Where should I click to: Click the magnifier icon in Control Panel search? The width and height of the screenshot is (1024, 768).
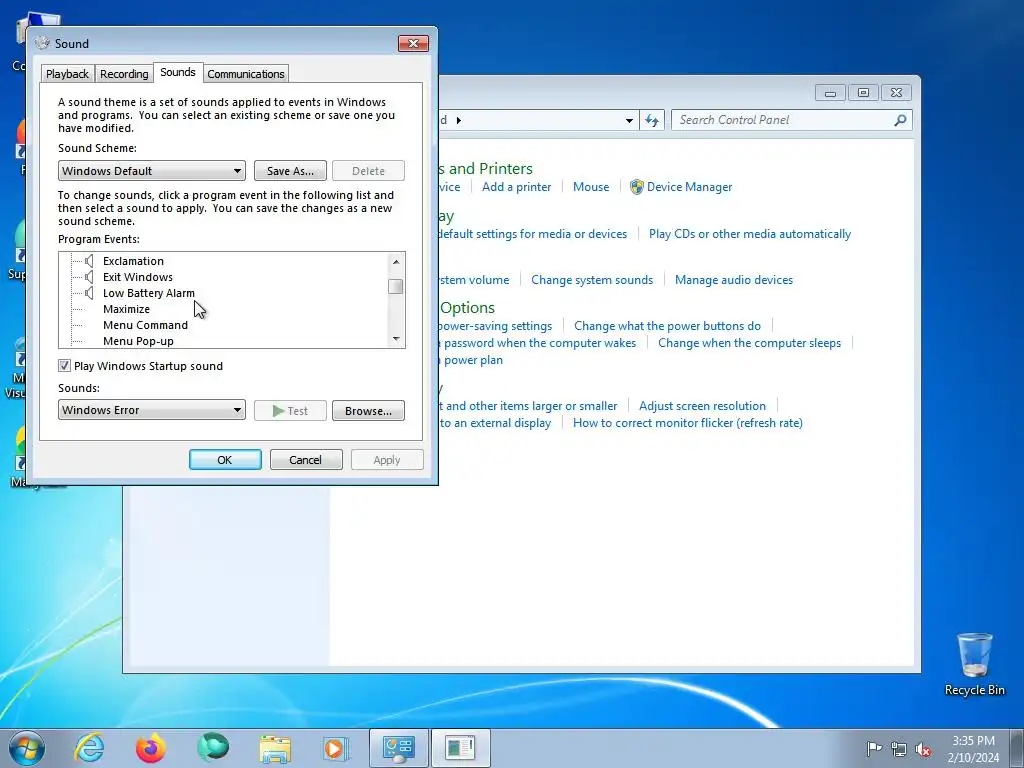coord(900,120)
